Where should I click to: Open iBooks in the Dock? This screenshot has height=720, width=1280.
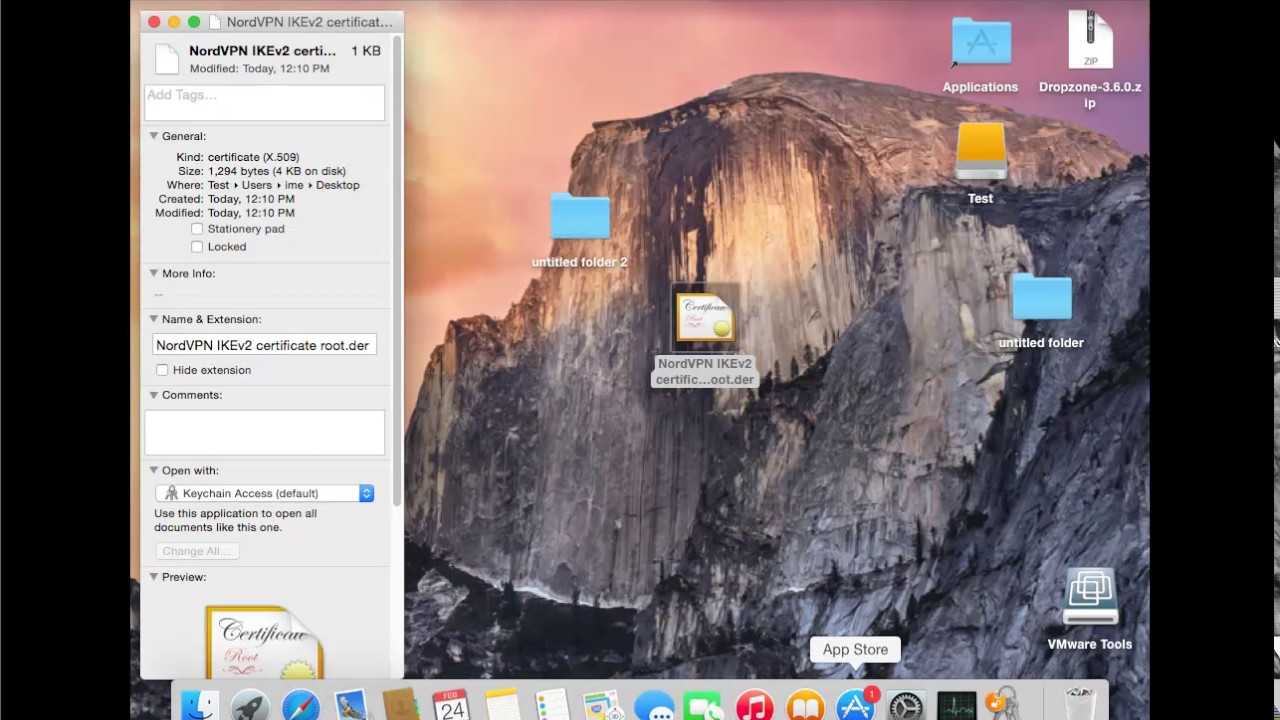805,704
